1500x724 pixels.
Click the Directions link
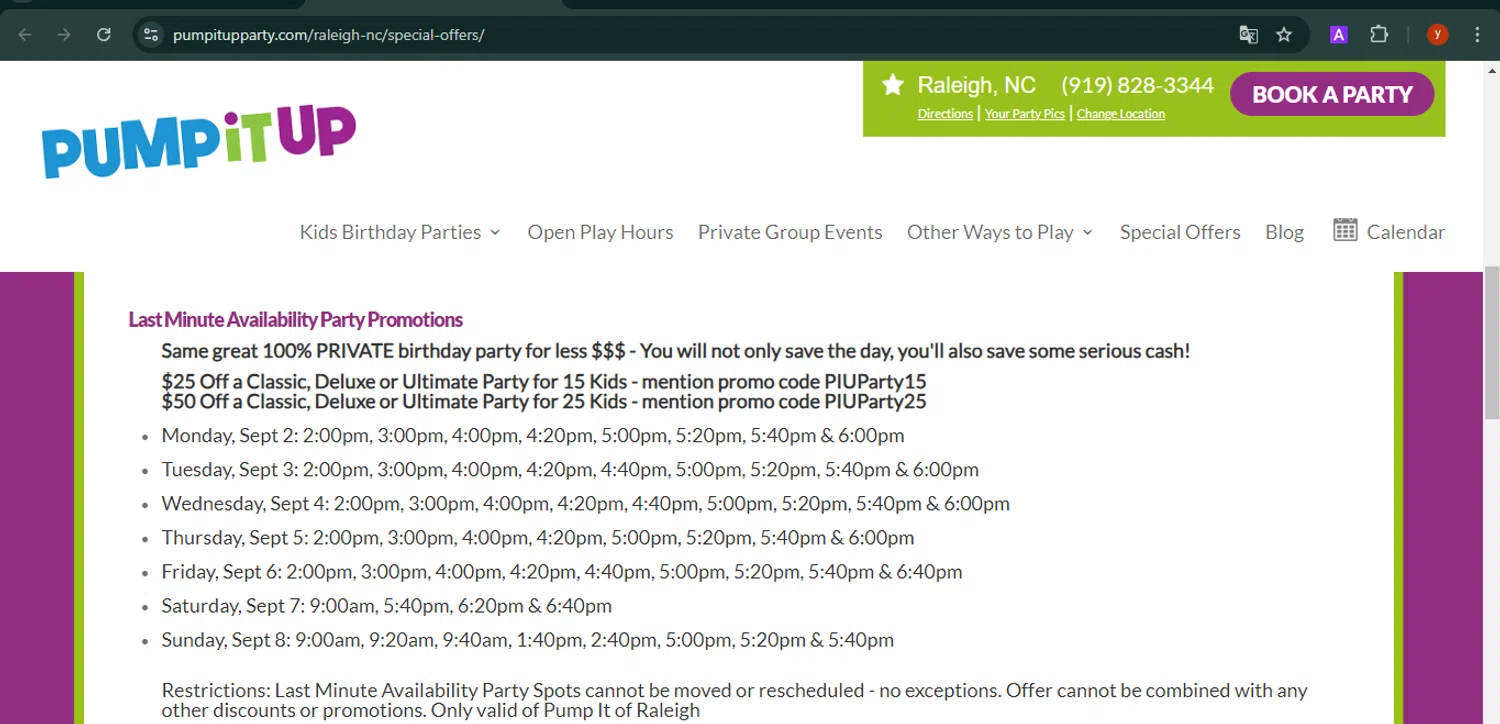pyautogui.click(x=945, y=114)
